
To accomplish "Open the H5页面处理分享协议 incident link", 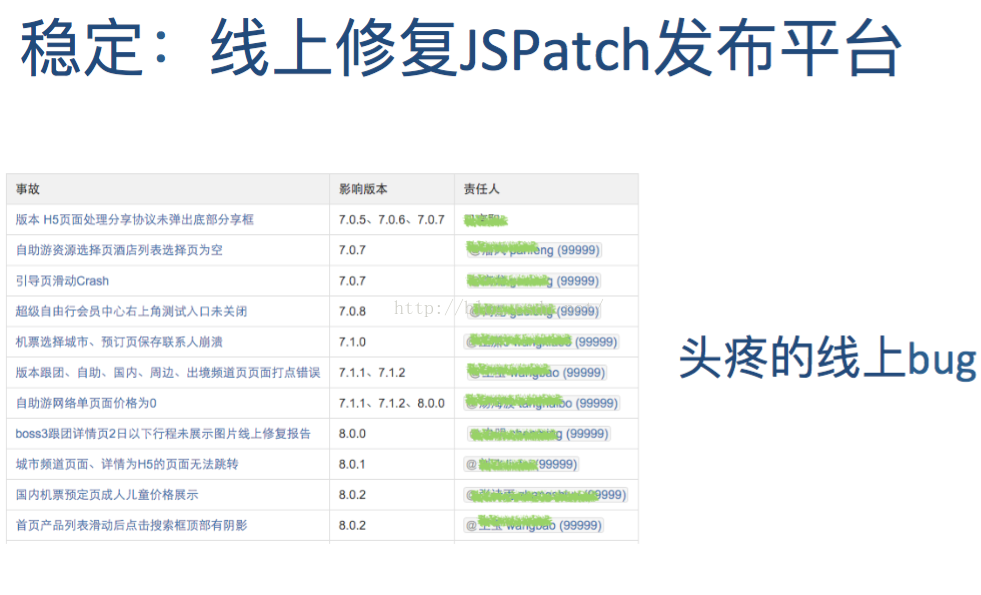I will pos(134,219).
